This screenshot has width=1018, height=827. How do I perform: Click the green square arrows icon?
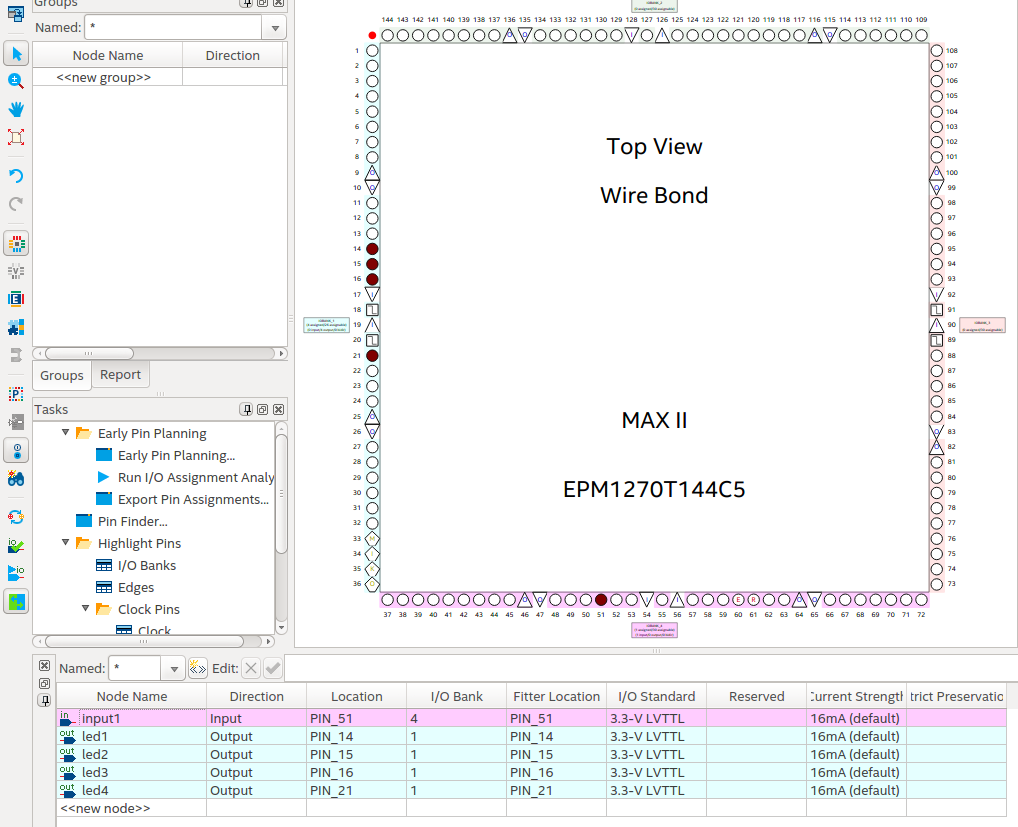16,602
